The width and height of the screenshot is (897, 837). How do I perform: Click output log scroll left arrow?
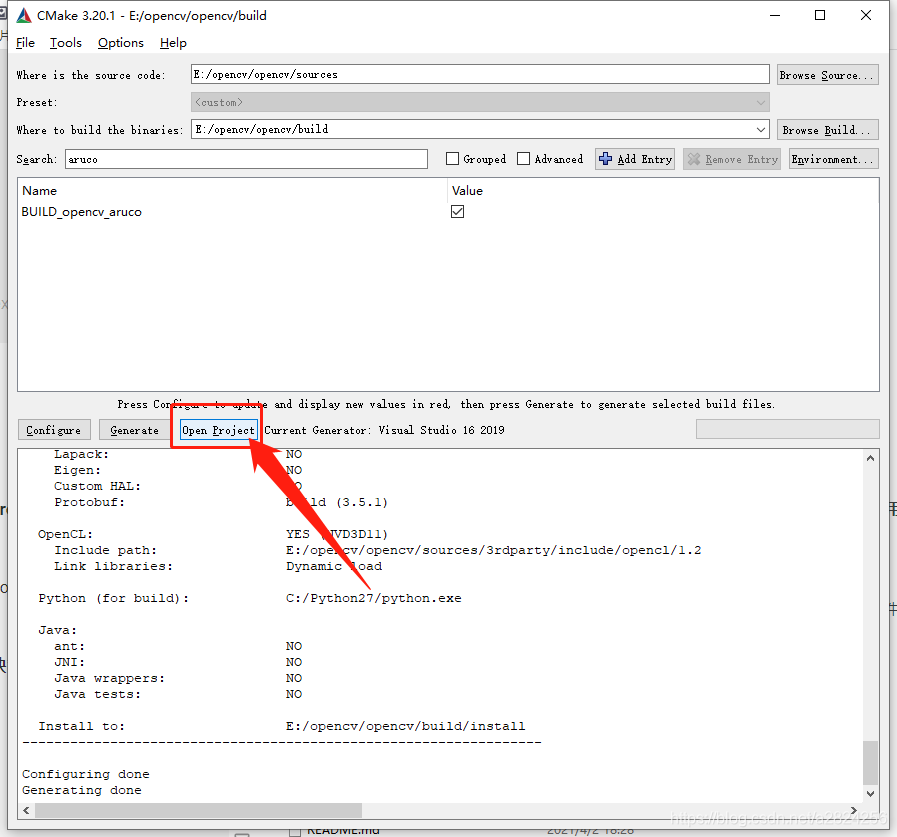[26, 811]
